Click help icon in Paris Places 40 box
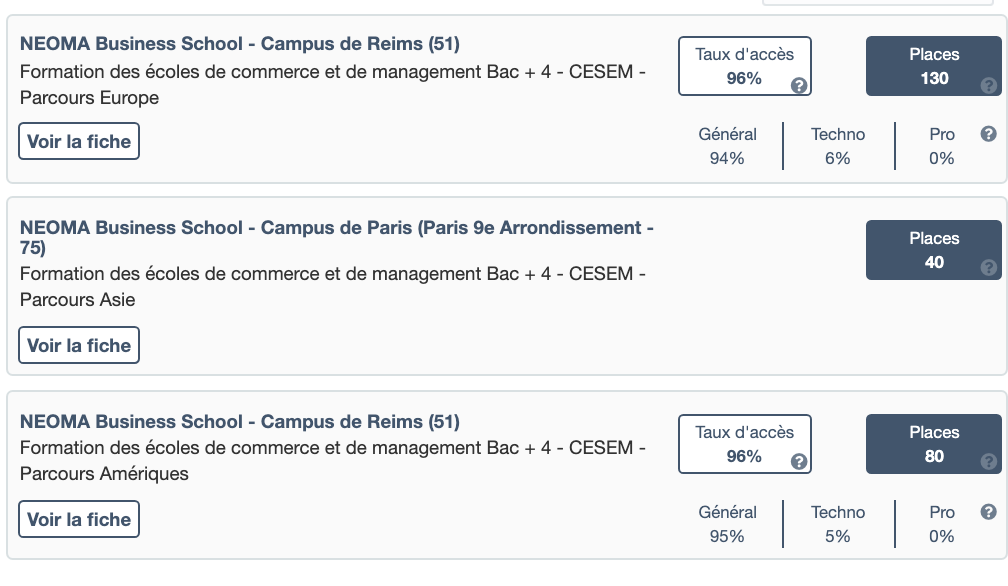 pyautogui.click(x=989, y=268)
